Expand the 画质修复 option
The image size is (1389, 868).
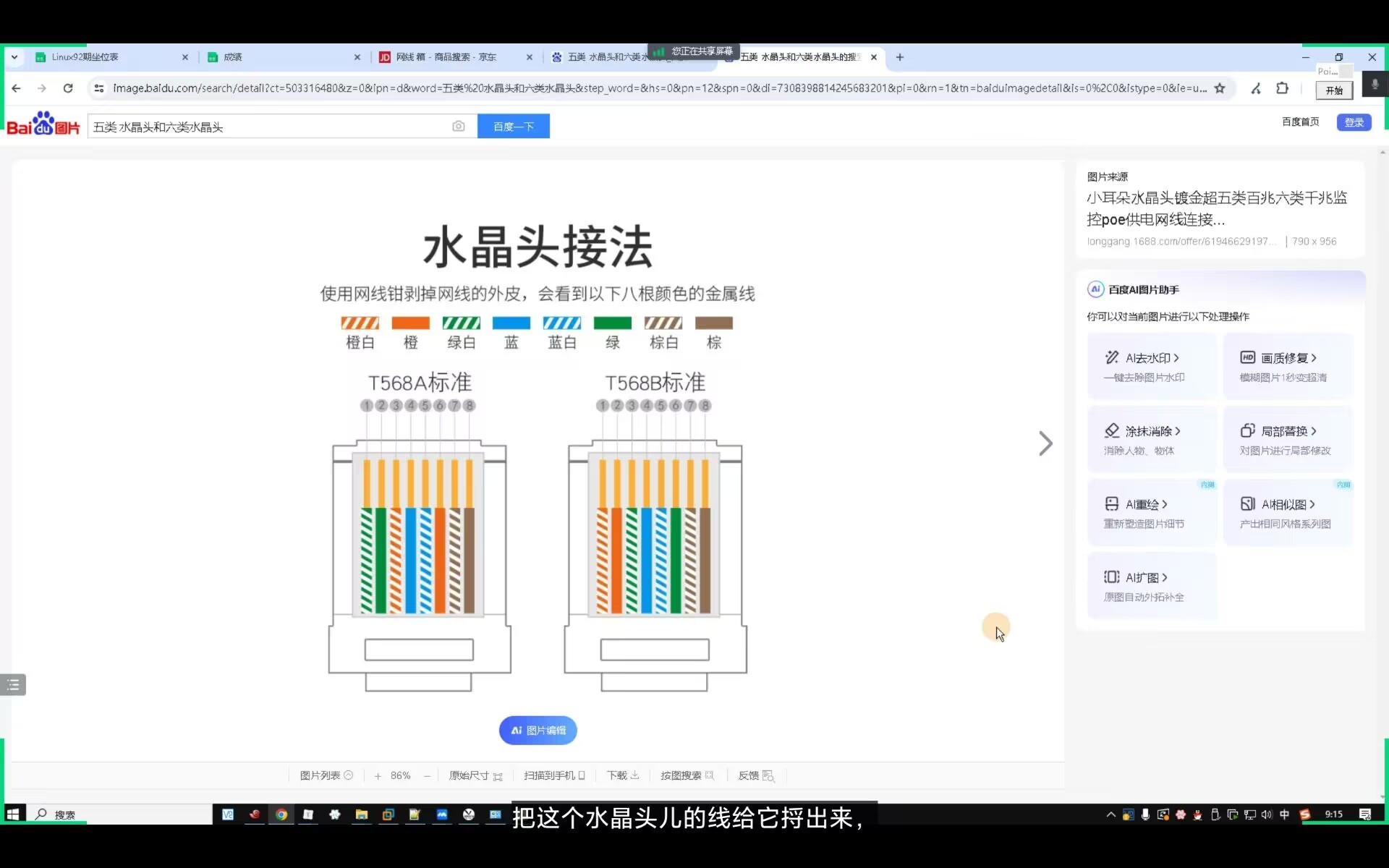point(1288,358)
